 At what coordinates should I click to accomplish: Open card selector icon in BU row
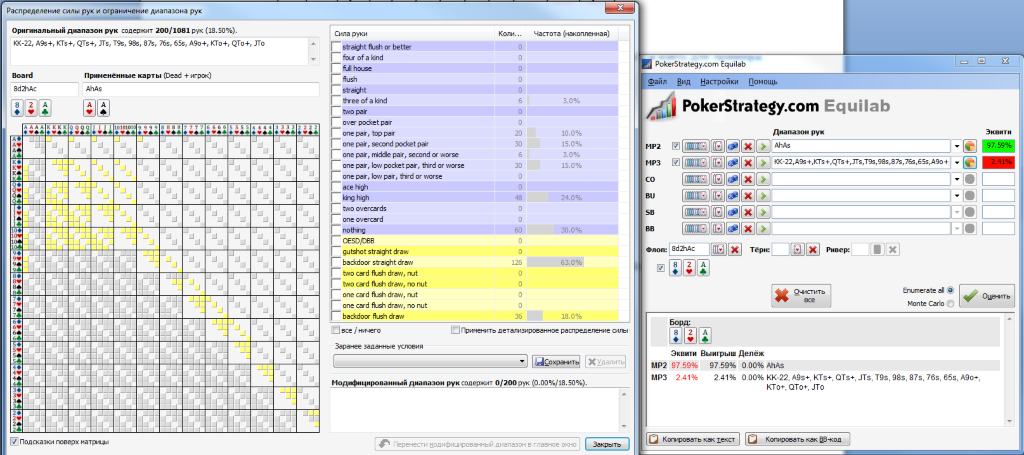pyautogui.click(x=718, y=195)
